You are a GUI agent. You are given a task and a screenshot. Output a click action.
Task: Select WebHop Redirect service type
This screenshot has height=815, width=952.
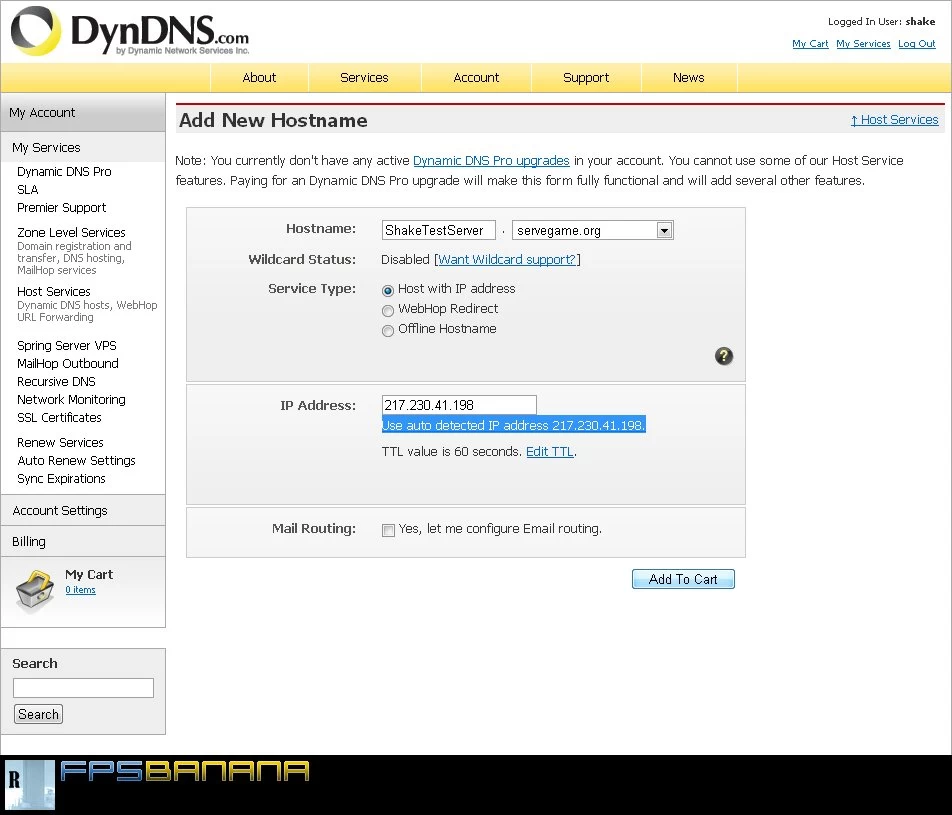[x=388, y=310]
